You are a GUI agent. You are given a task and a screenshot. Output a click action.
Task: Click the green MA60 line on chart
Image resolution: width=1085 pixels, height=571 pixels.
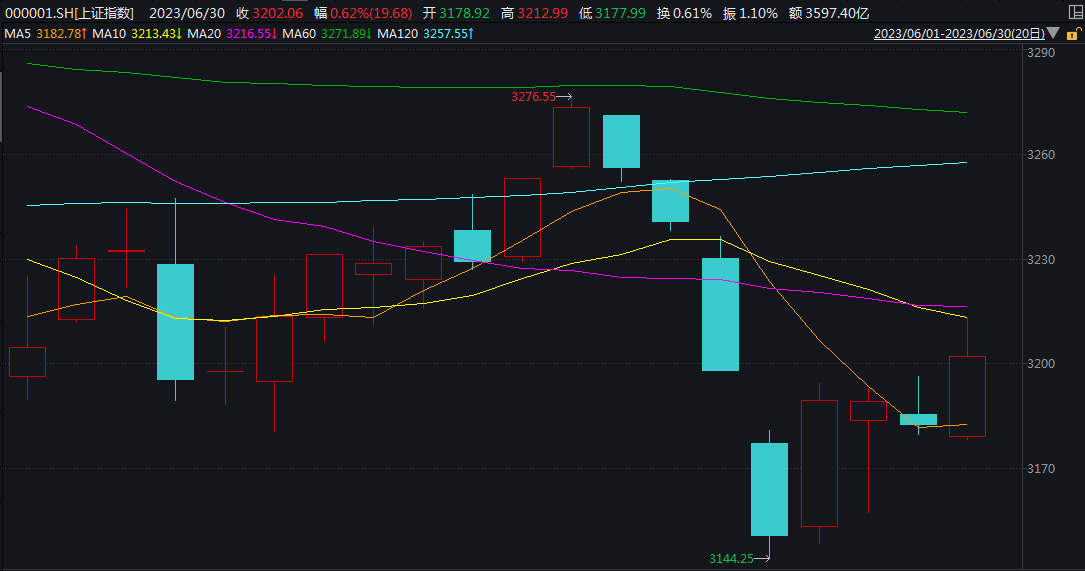tap(415, 87)
